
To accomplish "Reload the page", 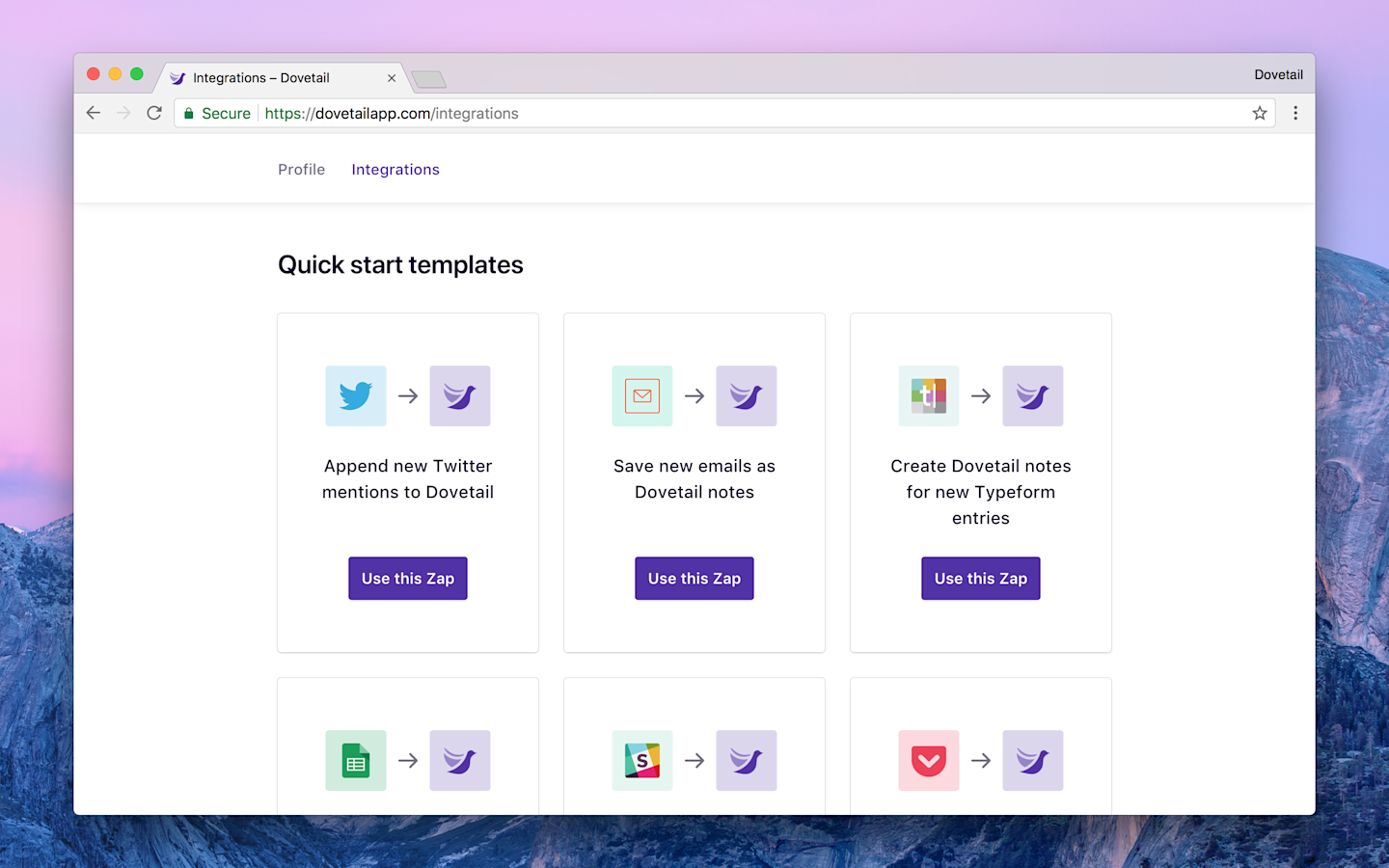I will tap(154, 113).
